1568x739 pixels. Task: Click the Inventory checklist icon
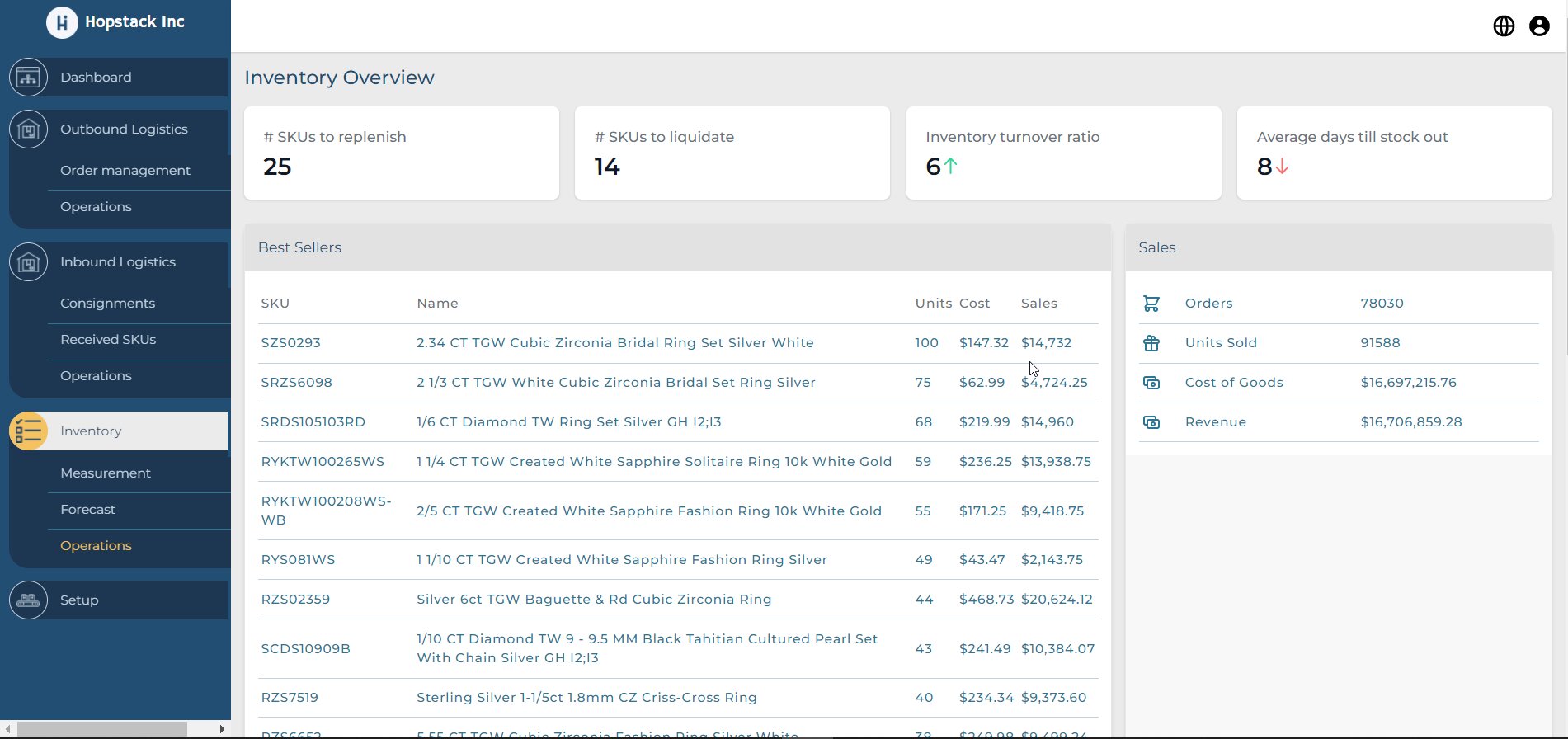click(28, 431)
